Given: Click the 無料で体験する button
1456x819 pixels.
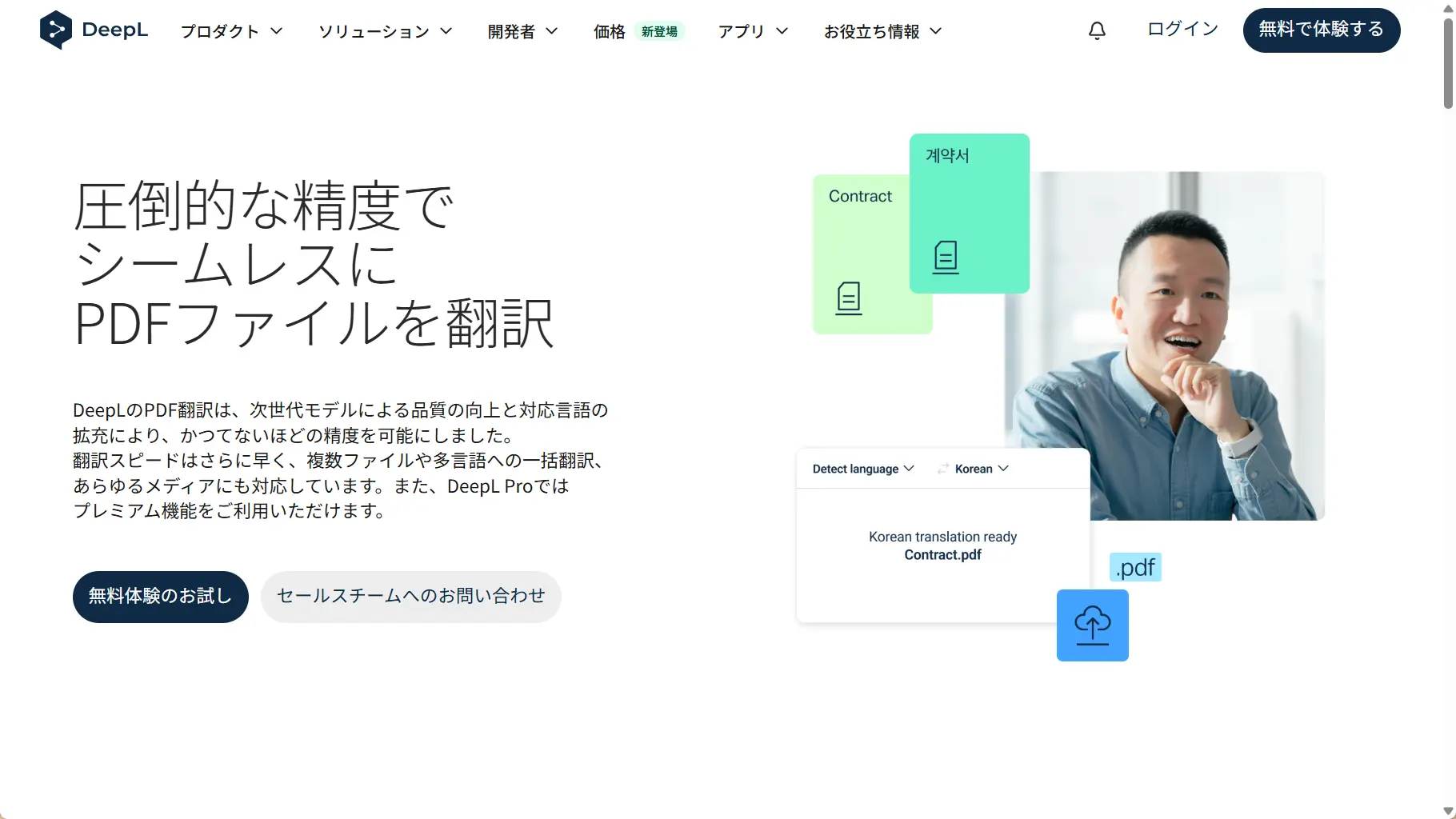Looking at the screenshot, I should point(1321,30).
